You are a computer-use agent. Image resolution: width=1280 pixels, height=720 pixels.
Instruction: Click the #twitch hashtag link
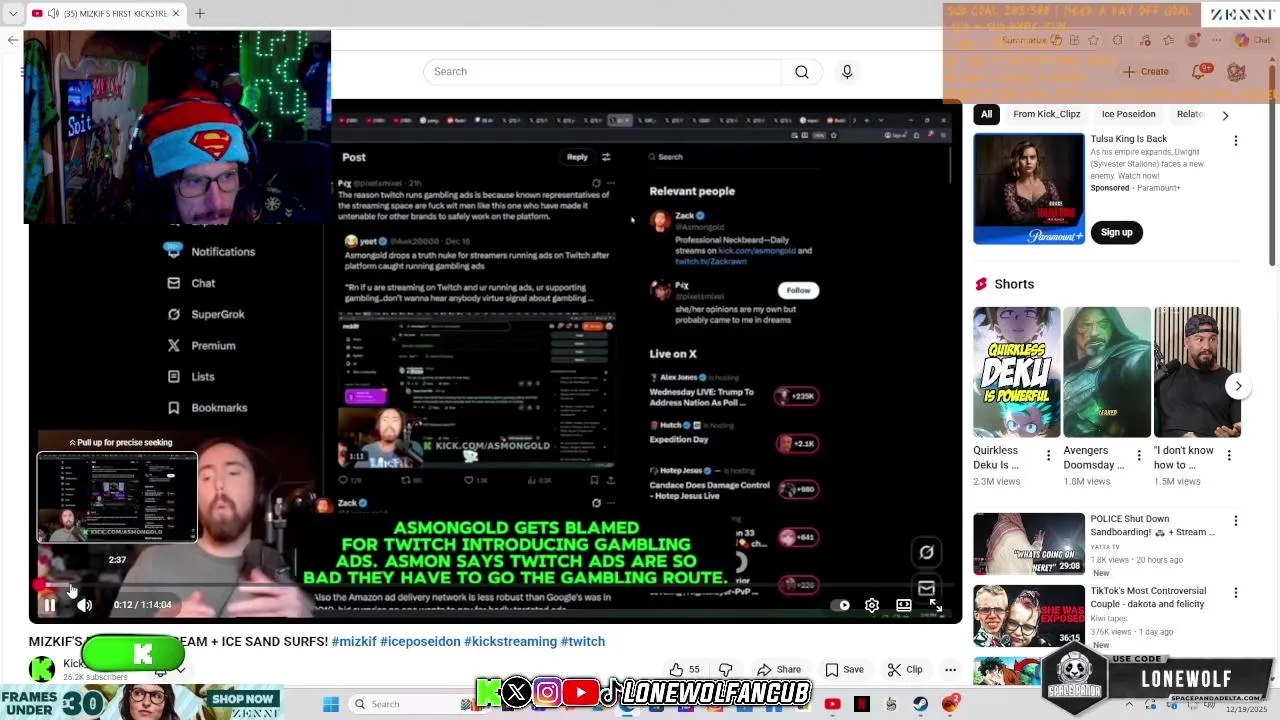pyautogui.click(x=583, y=642)
